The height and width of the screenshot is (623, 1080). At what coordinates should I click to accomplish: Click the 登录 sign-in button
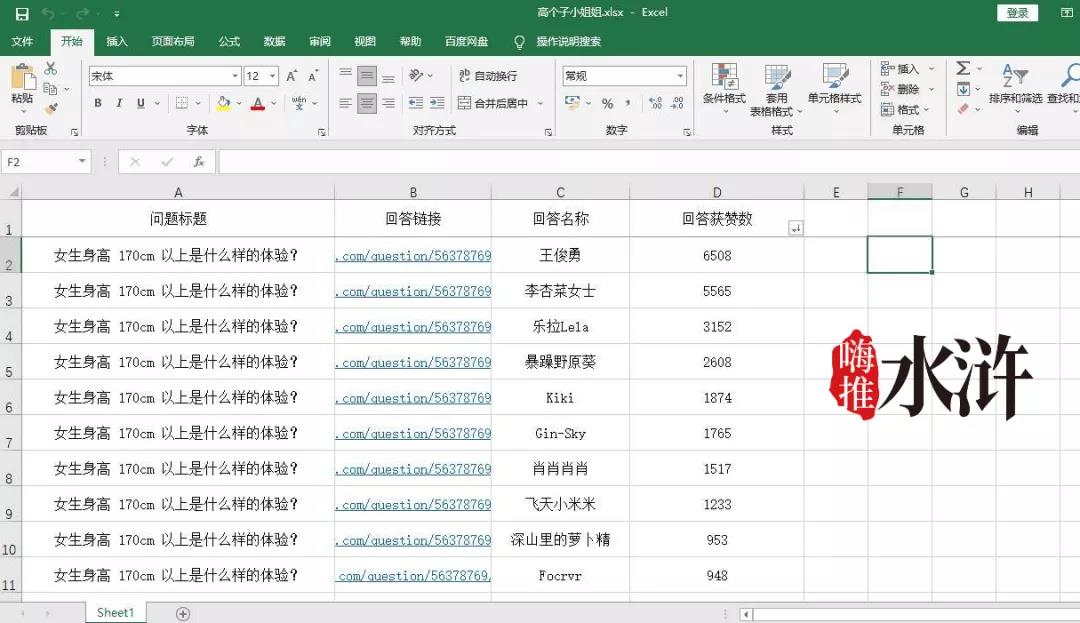coord(1017,12)
